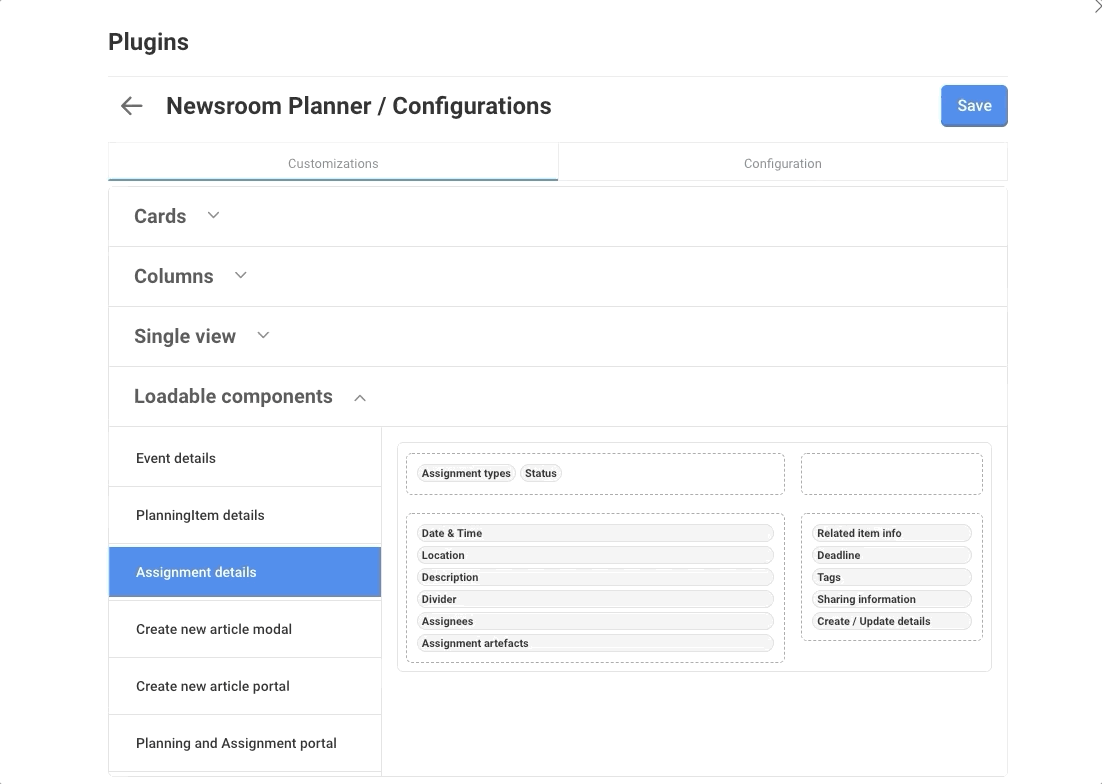Select the Assignment artefacts row
This screenshot has height=784, width=1102.
(595, 643)
